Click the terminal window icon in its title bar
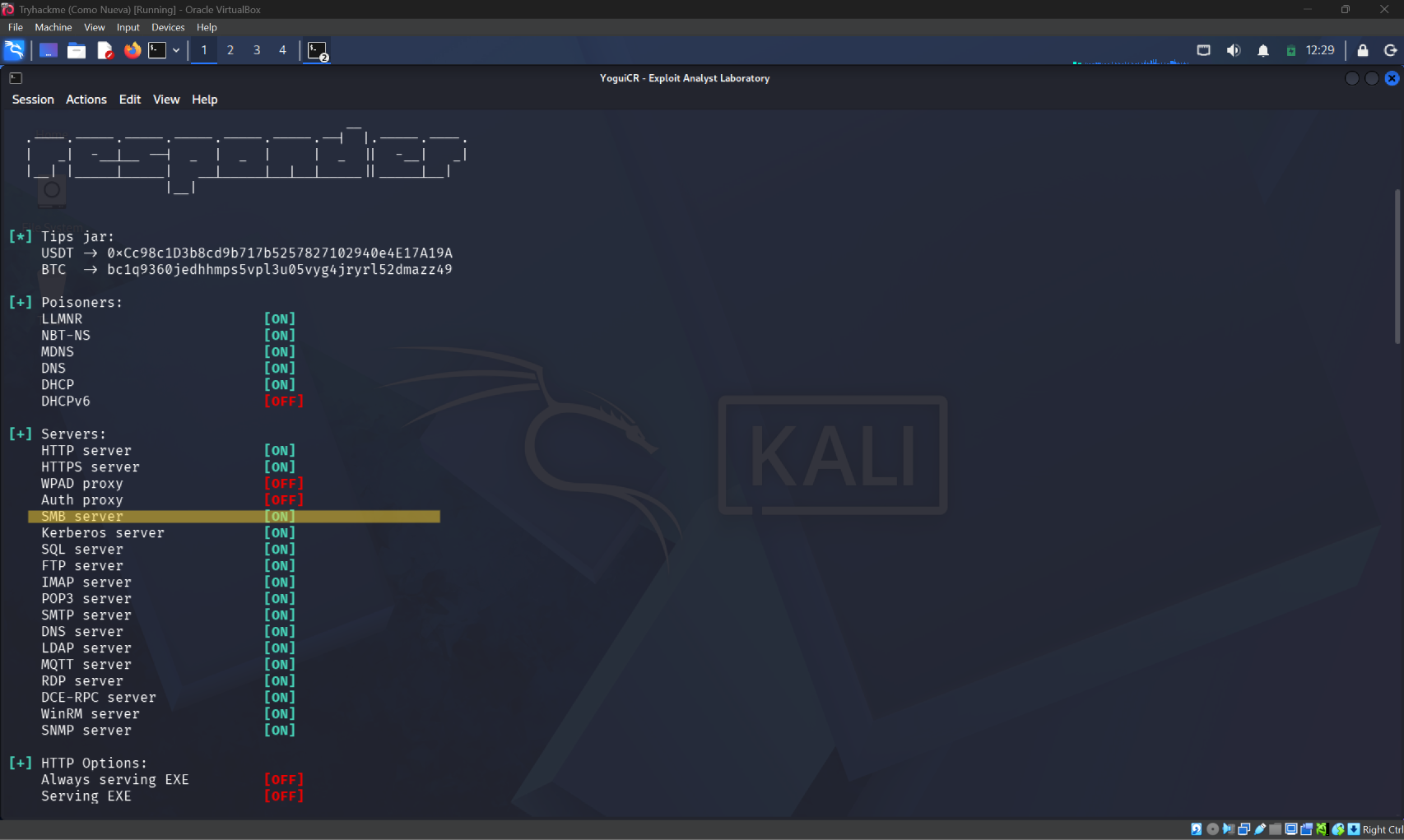 [16, 78]
